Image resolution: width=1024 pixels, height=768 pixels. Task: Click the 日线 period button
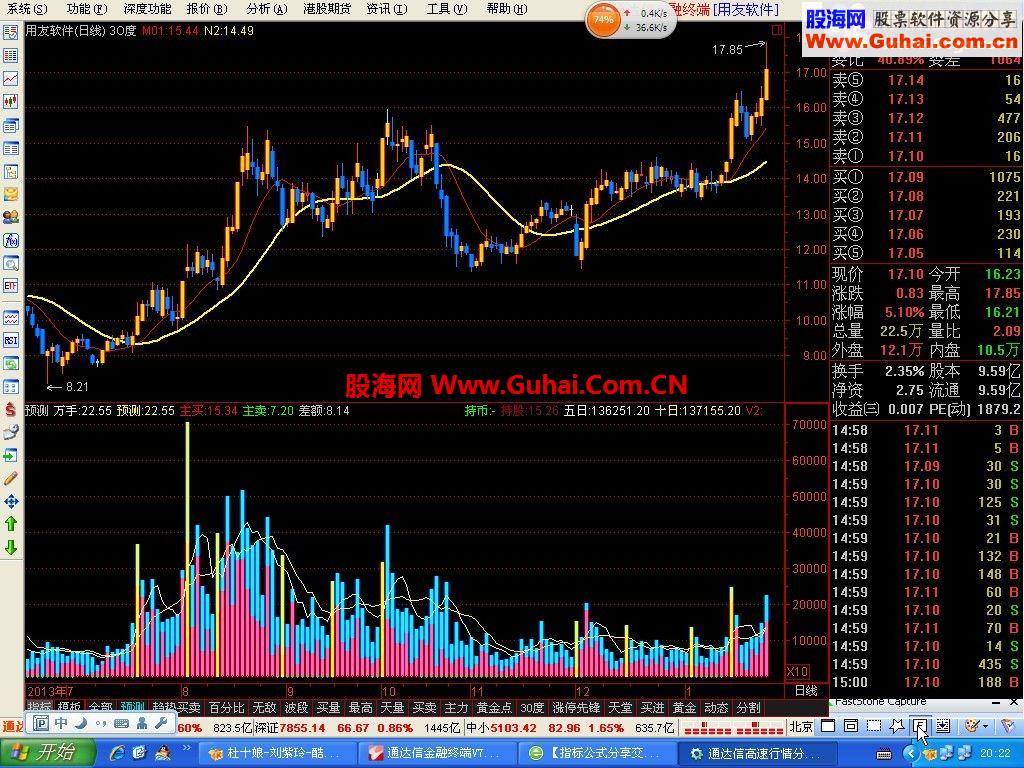[x=806, y=690]
